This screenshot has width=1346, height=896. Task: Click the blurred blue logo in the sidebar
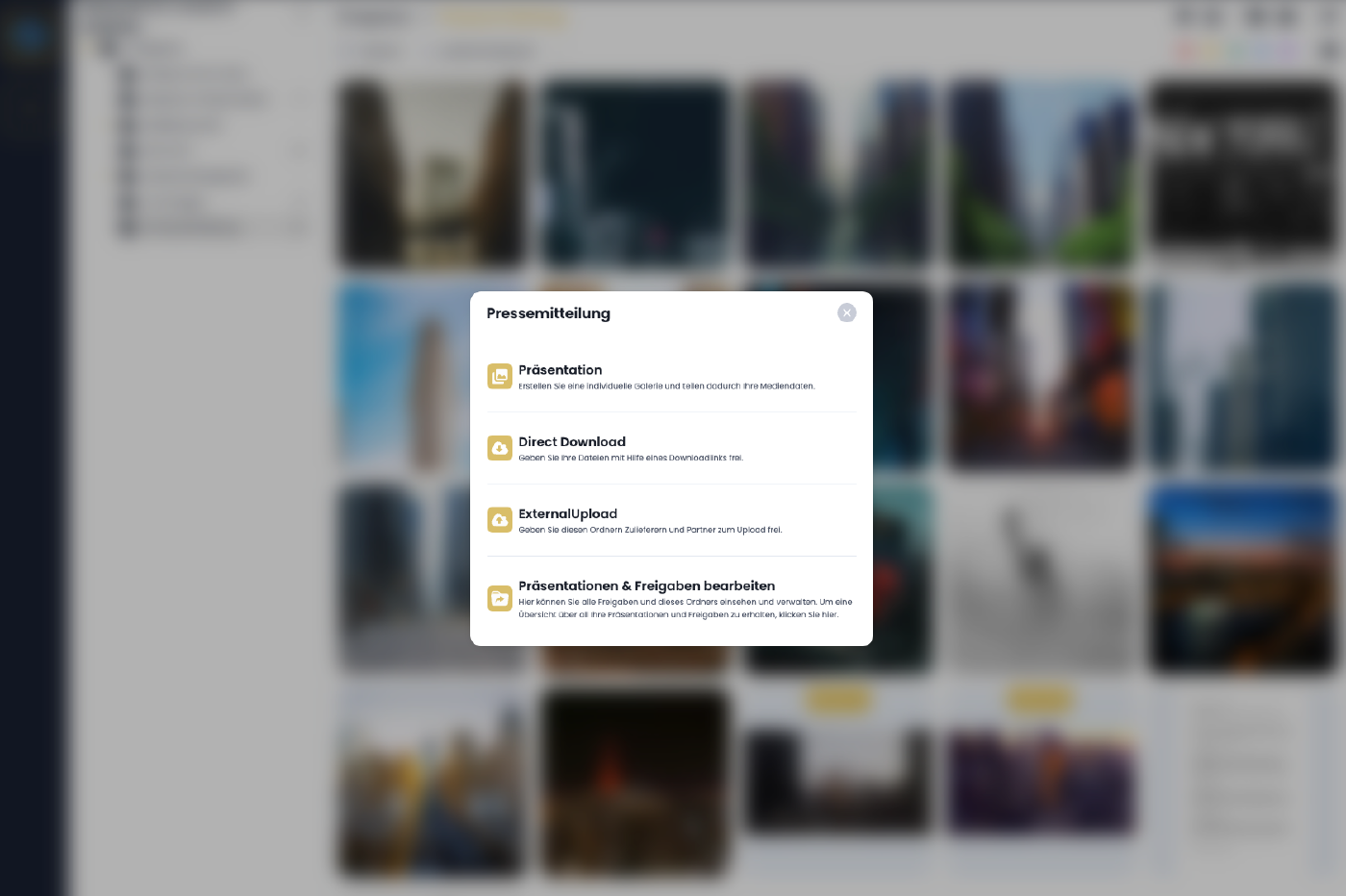tap(29, 36)
